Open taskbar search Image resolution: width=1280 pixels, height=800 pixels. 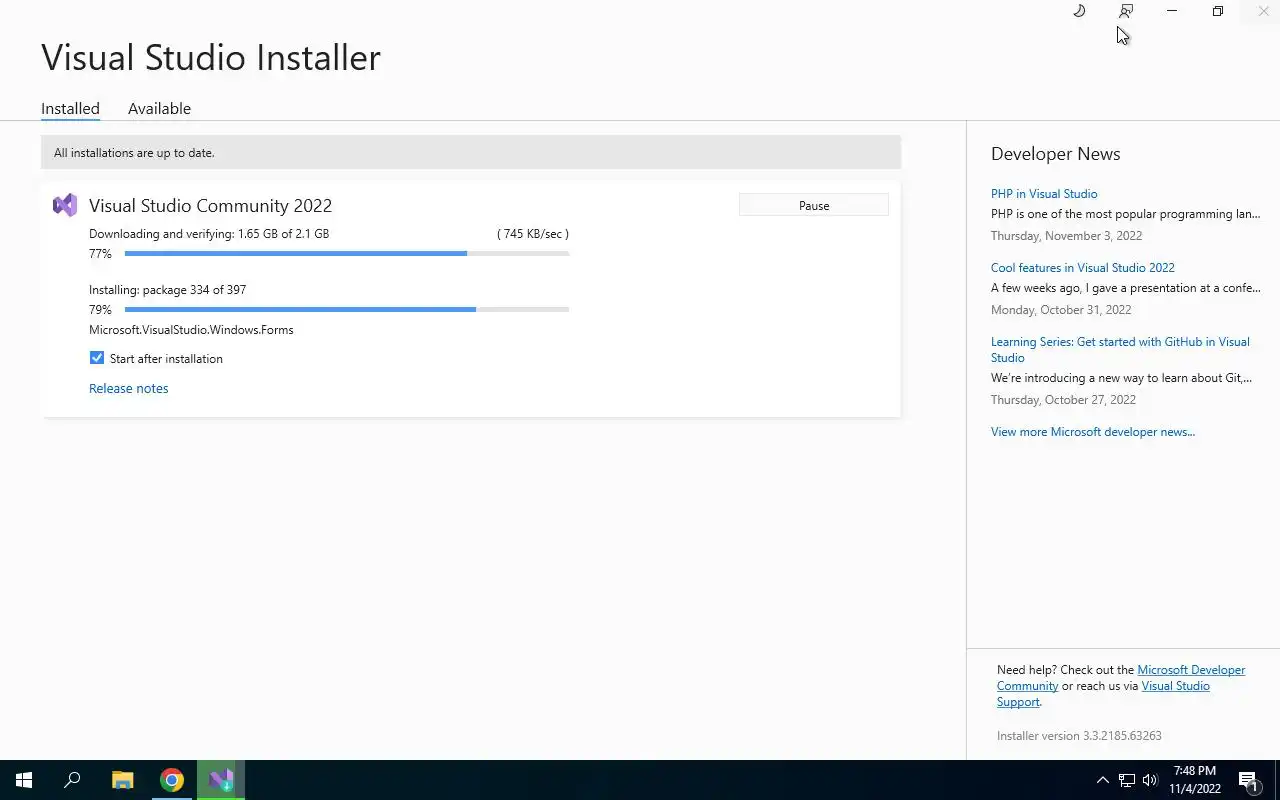click(x=72, y=780)
